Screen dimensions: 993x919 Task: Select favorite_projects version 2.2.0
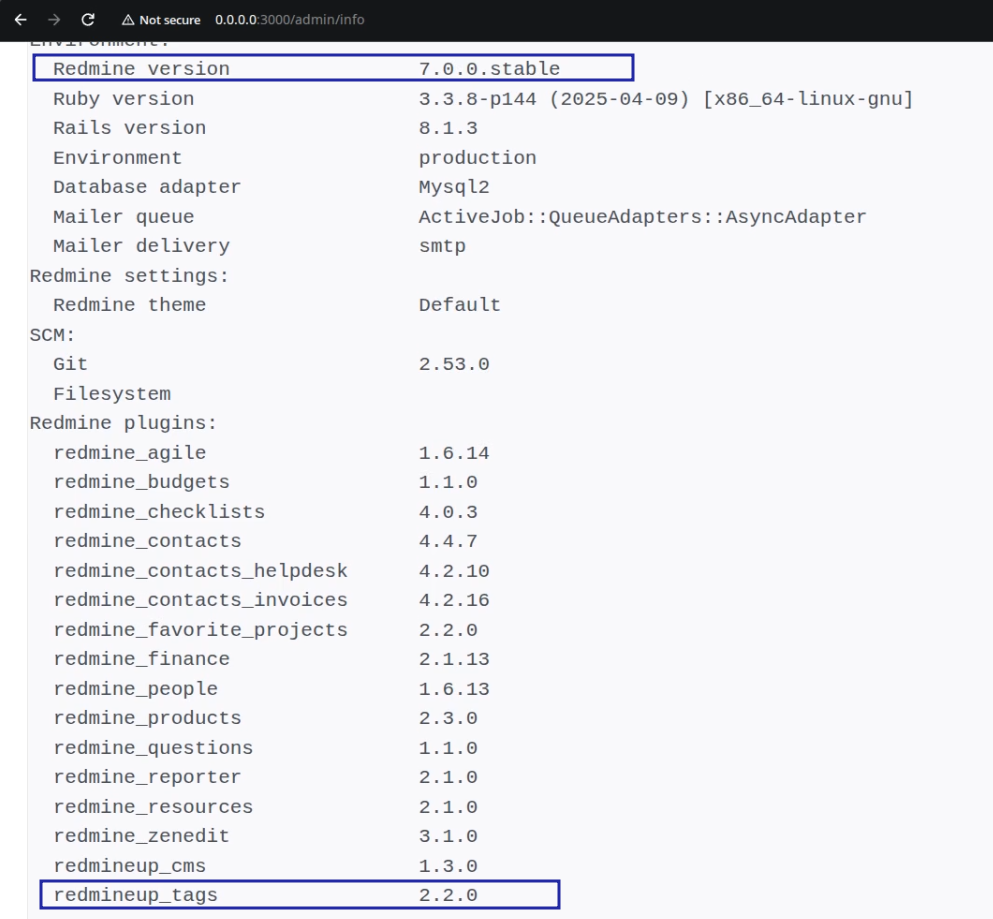(x=448, y=630)
